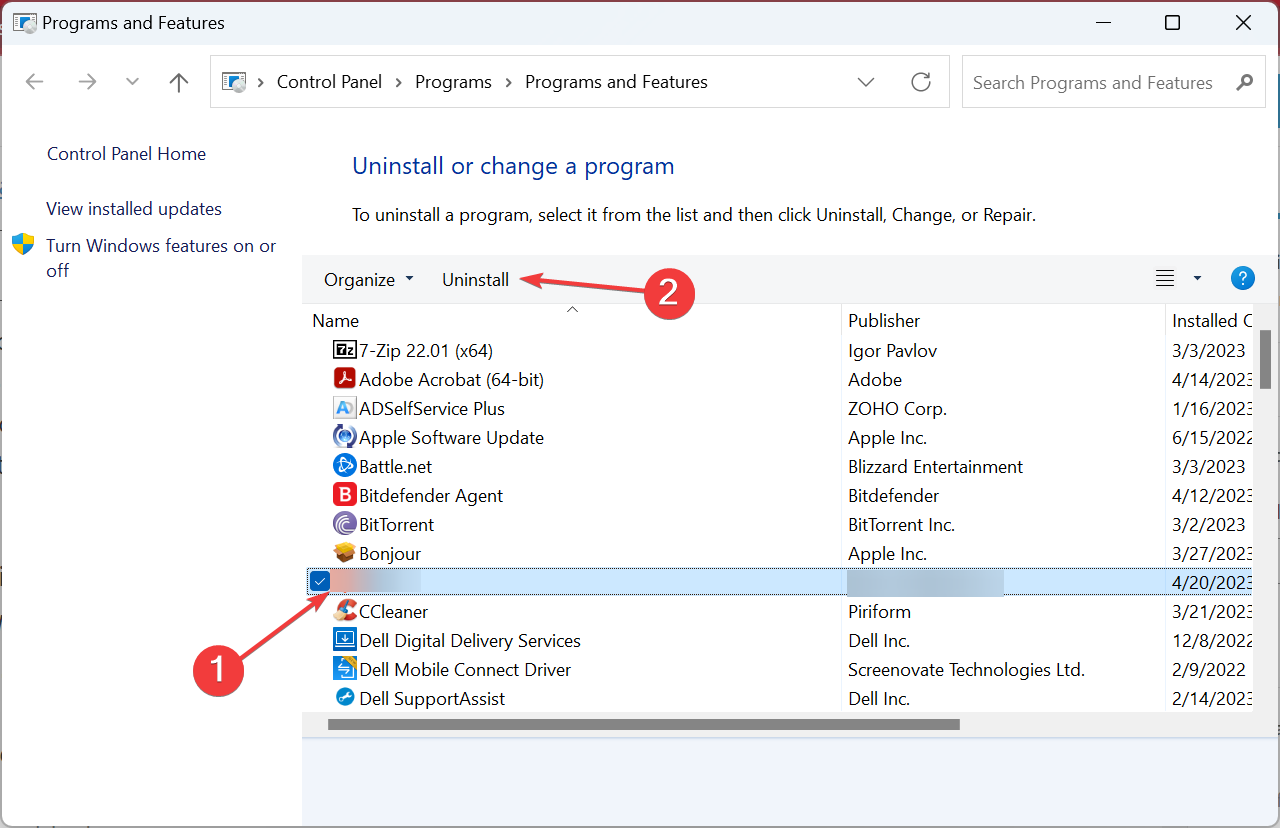Select Dell Digital Delivery Services row
Viewport: 1280px width, 828px height.
[780, 640]
